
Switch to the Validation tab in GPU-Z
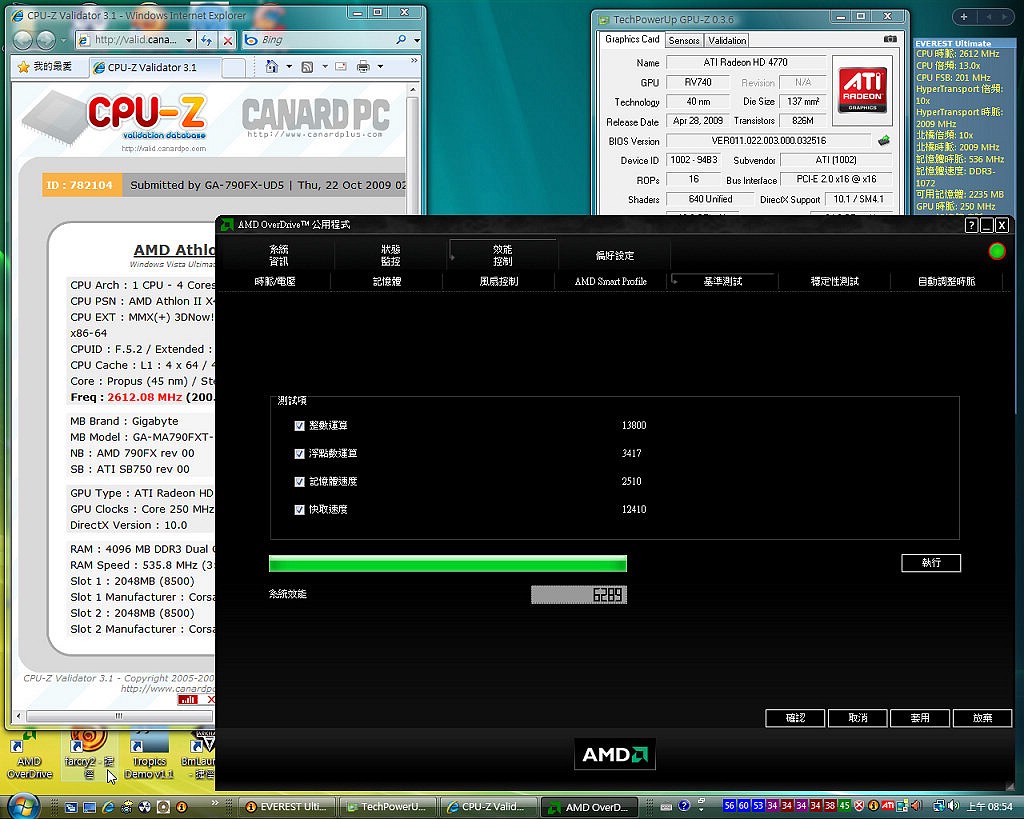[x=727, y=40]
